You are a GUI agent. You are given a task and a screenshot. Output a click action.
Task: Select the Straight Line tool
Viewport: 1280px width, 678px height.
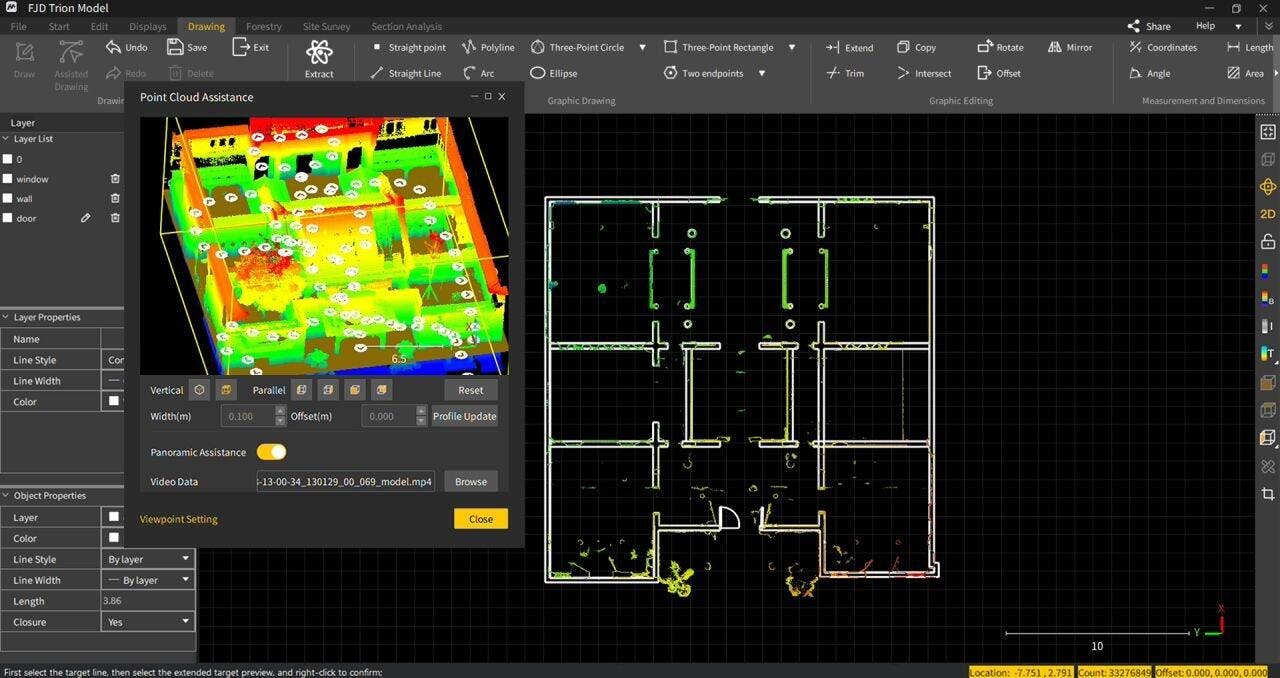(x=405, y=73)
